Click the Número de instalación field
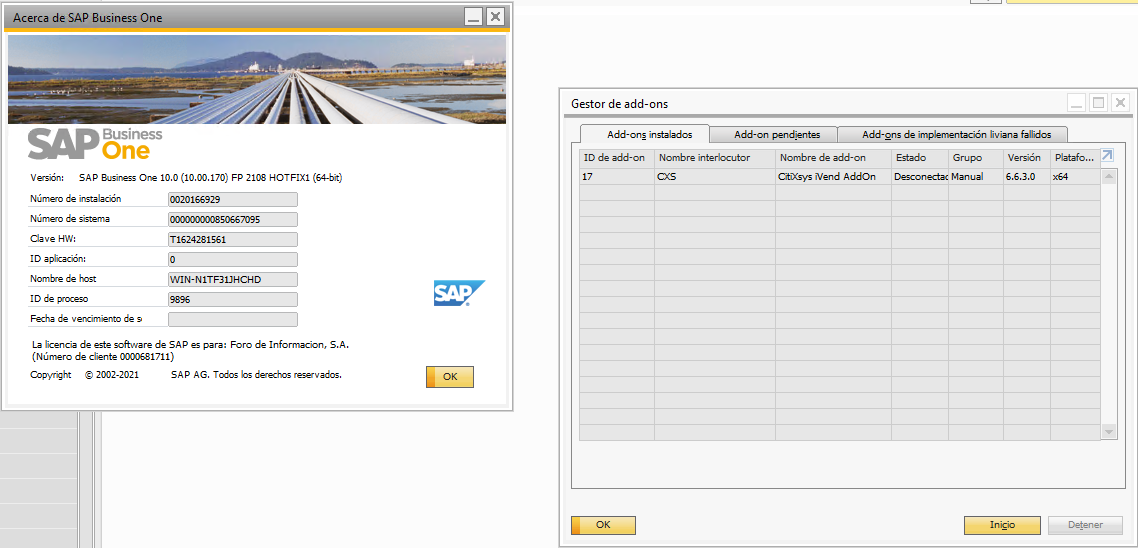 tap(232, 199)
